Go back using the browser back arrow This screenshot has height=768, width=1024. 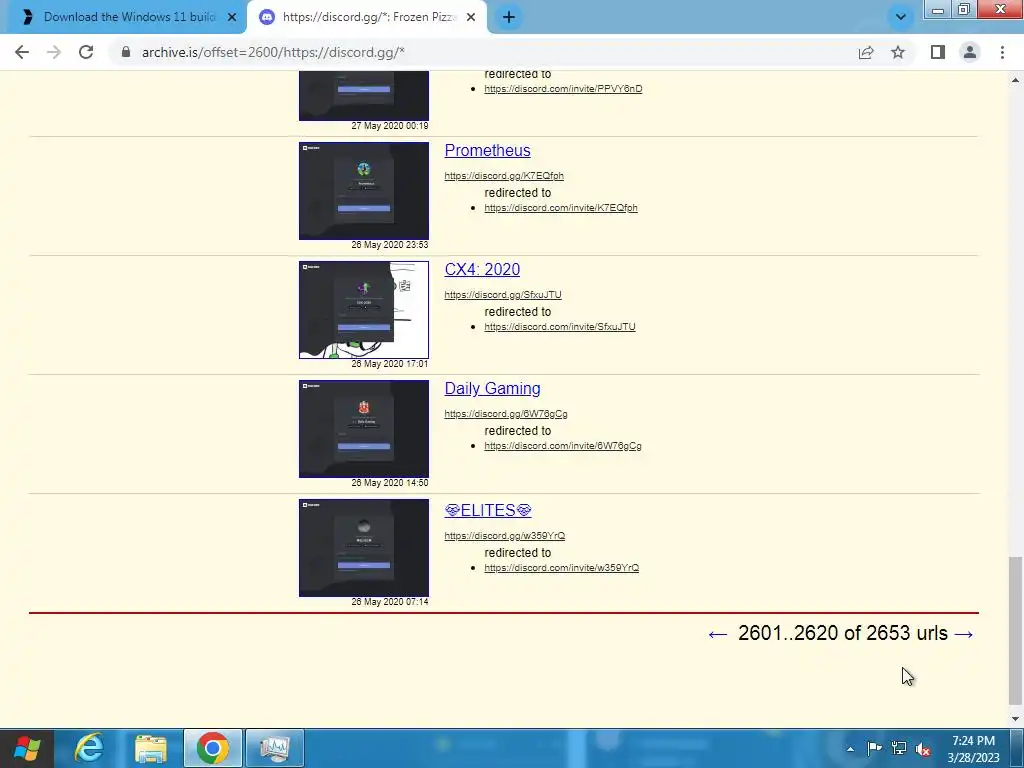(22, 52)
